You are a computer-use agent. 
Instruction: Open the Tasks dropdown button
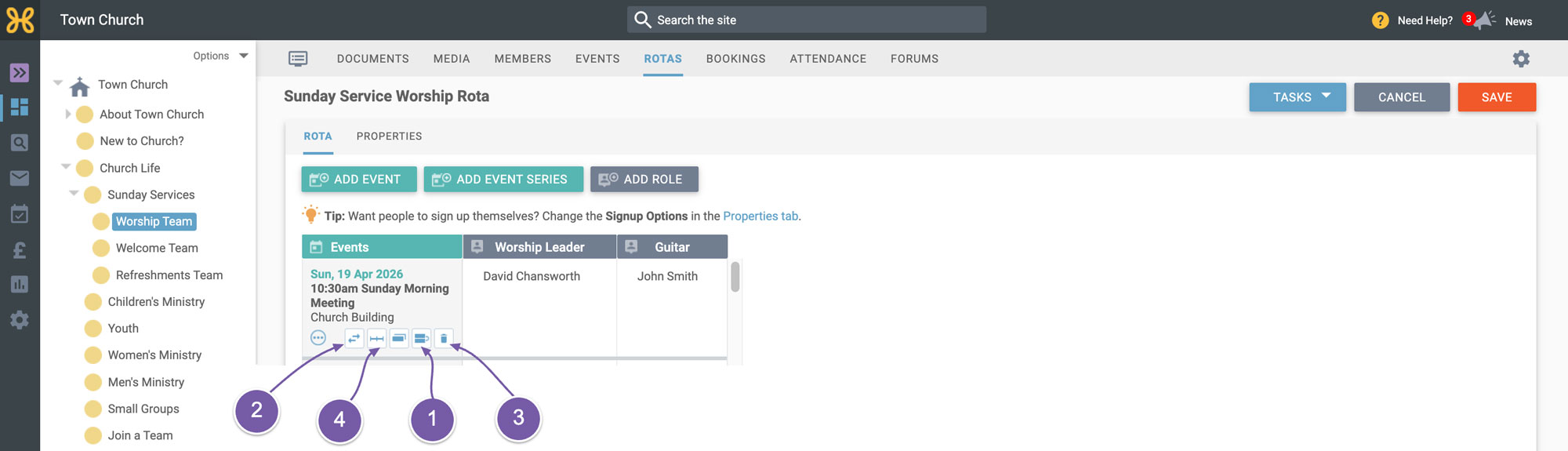(1298, 97)
